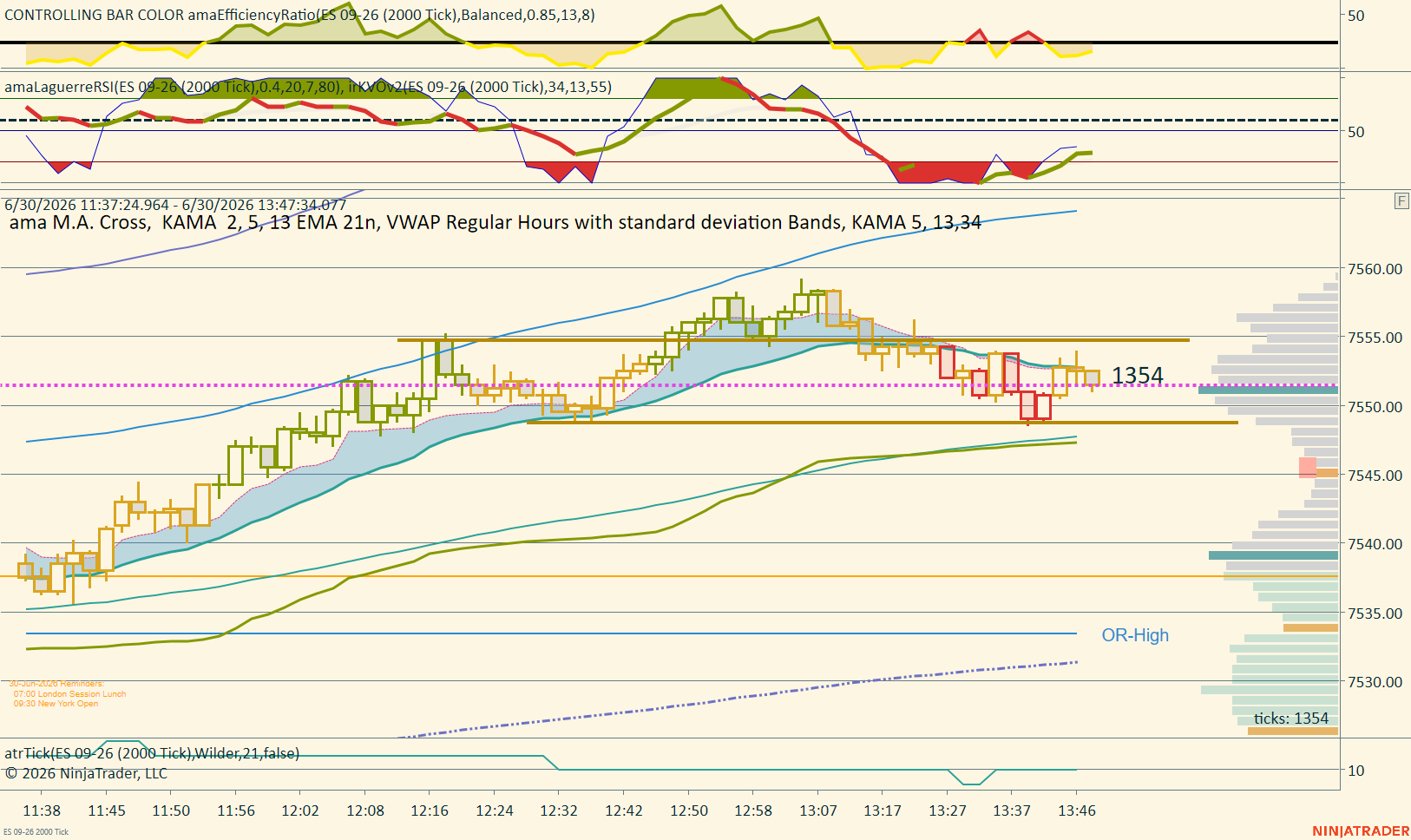The height and width of the screenshot is (840, 1411).
Task: Select the ama M.A. Cross title text
Action: pos(495,222)
